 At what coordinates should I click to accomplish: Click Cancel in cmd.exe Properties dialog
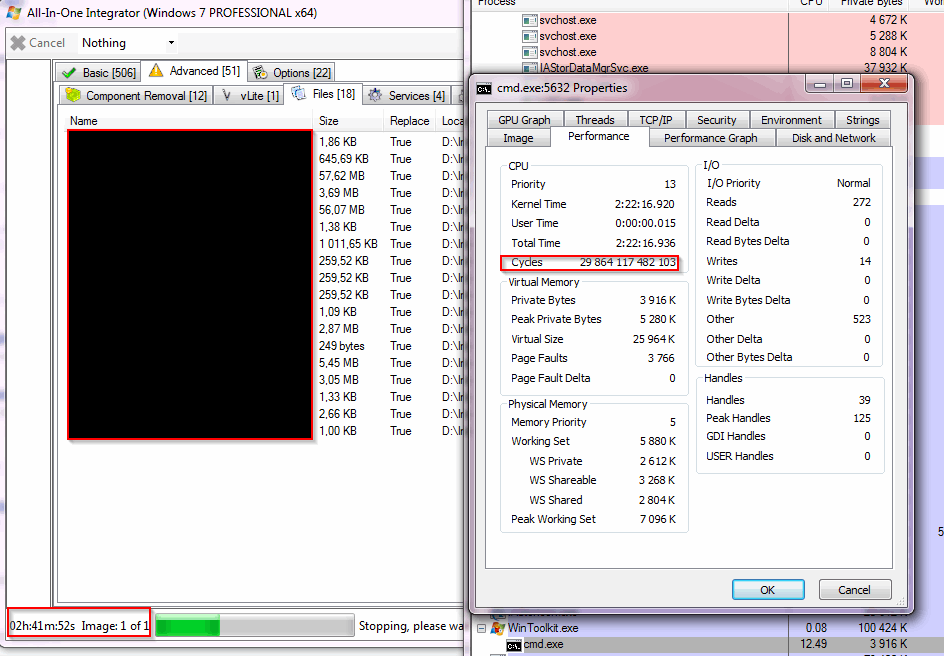[x=854, y=590]
